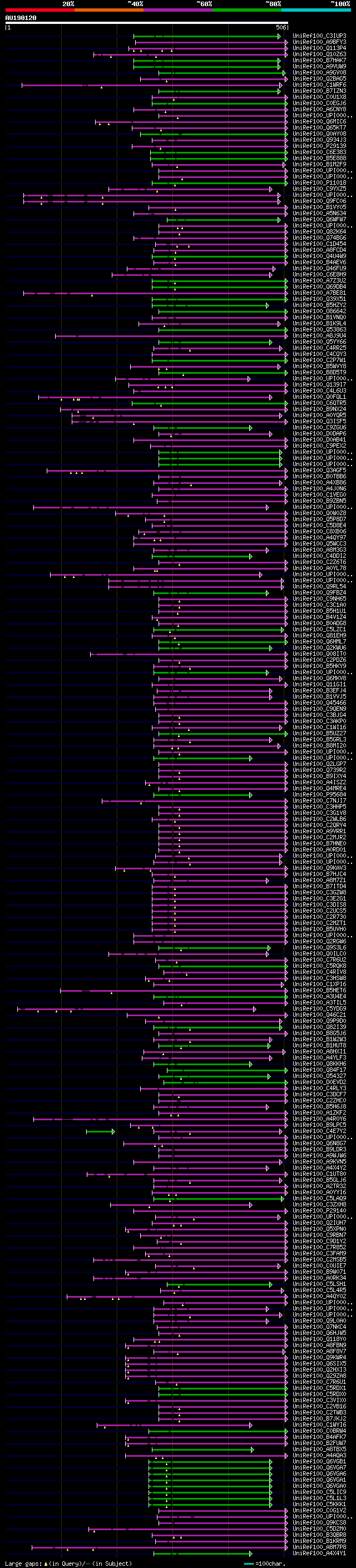Select the UniRef100_A8M7P8 label
Image resolution: width=356 pixels, height=1568 pixels.
(x=319, y=1547)
